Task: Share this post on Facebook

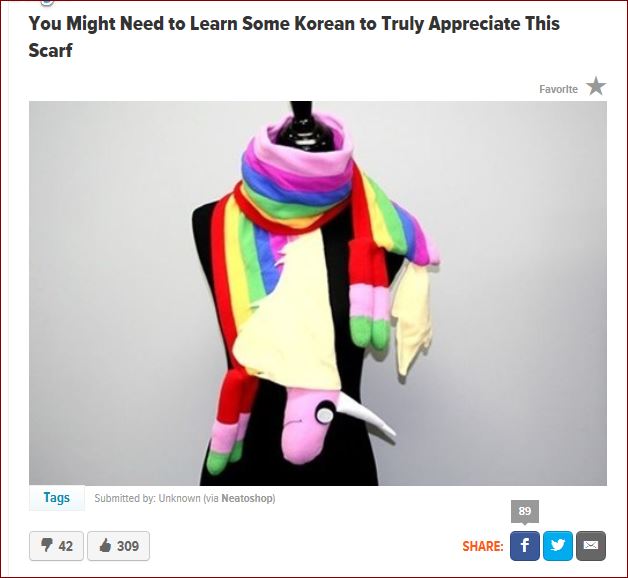Action: (525, 546)
